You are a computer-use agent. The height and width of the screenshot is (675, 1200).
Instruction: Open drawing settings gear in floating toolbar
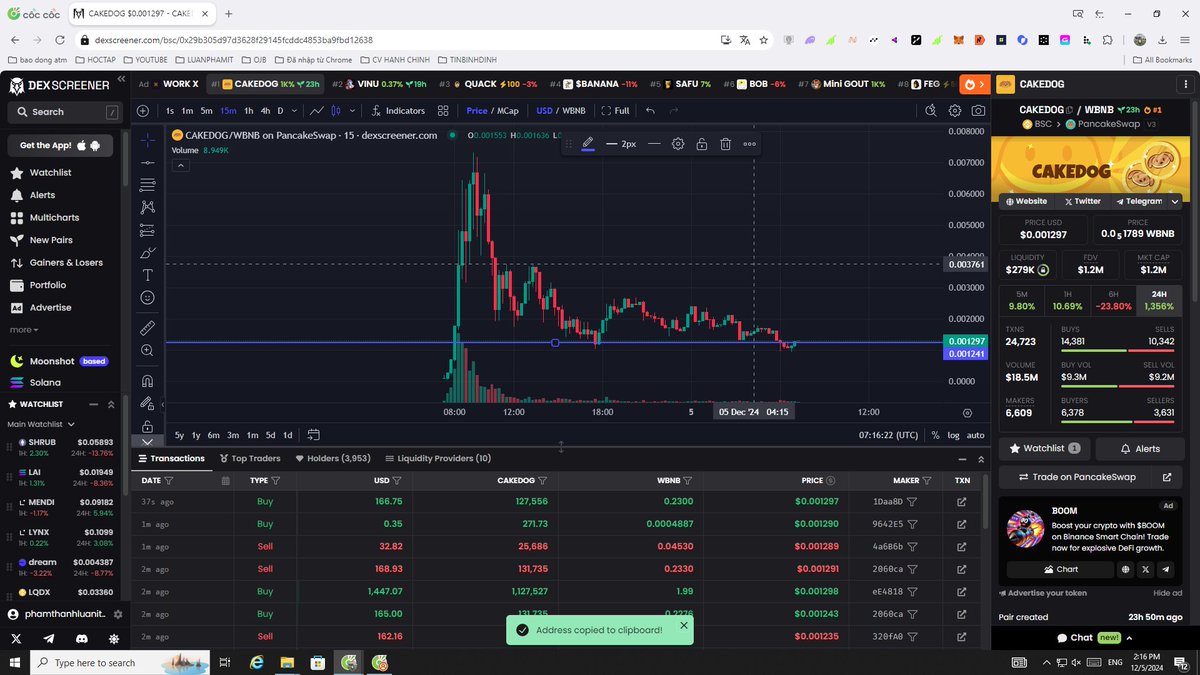(x=678, y=144)
